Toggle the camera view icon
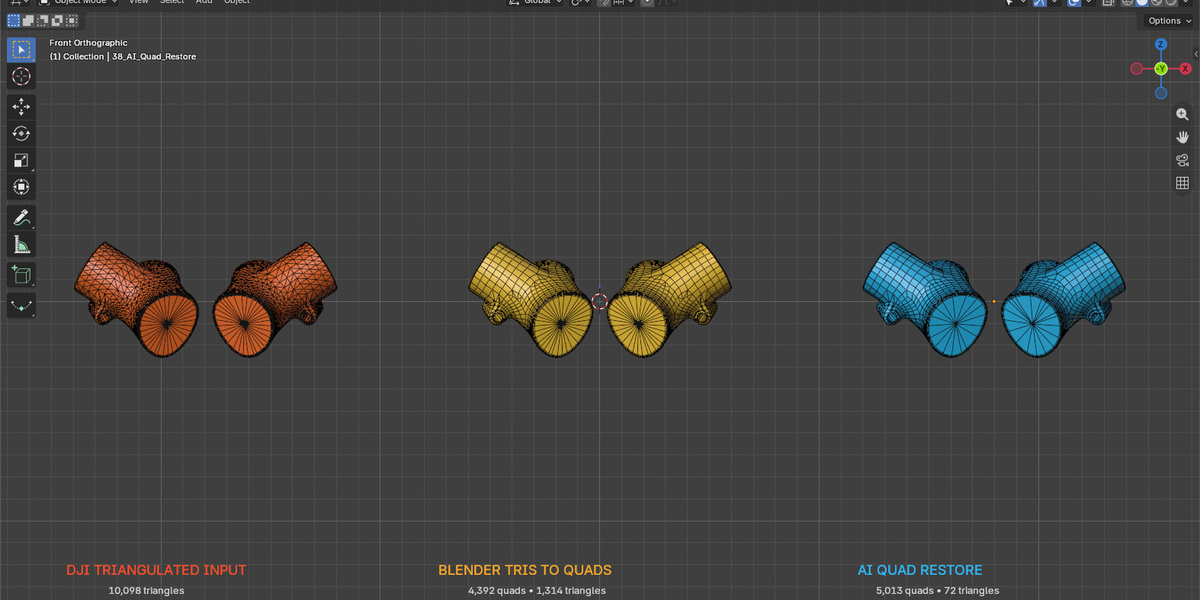 tap(1182, 160)
